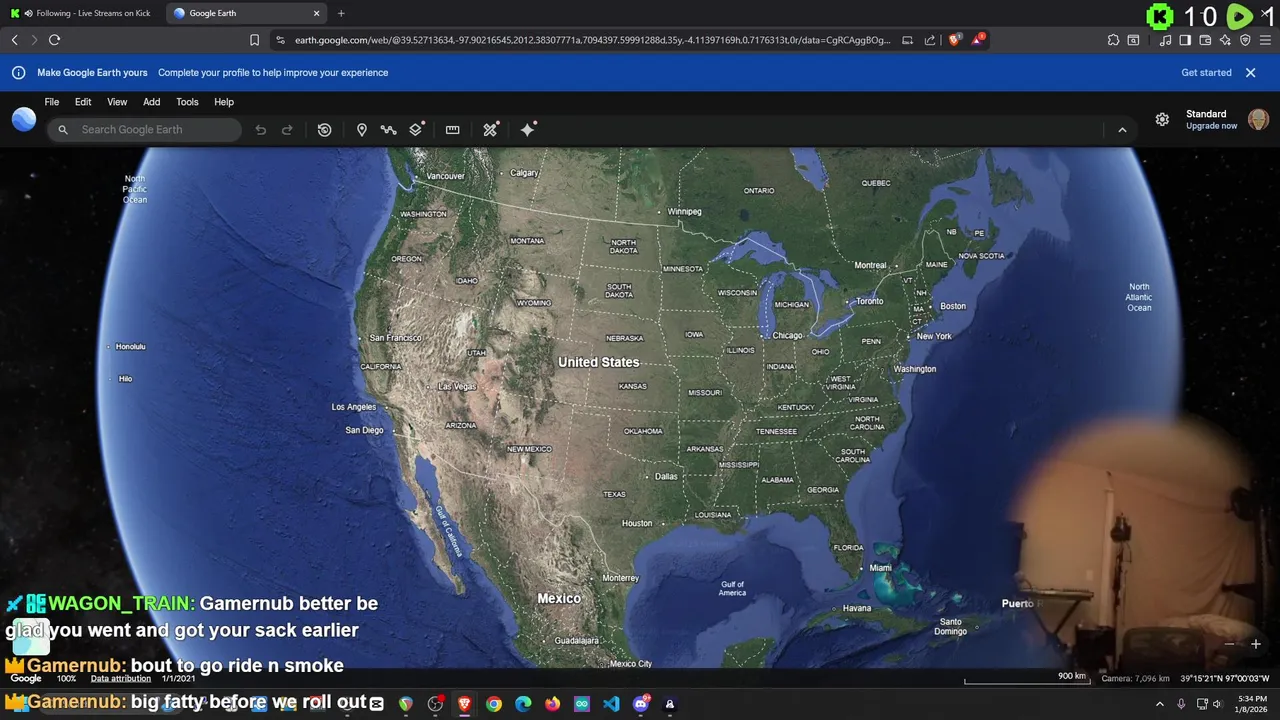Click the Honolulu label on the map
Viewport: 1280px width, 720px height.
(x=130, y=347)
